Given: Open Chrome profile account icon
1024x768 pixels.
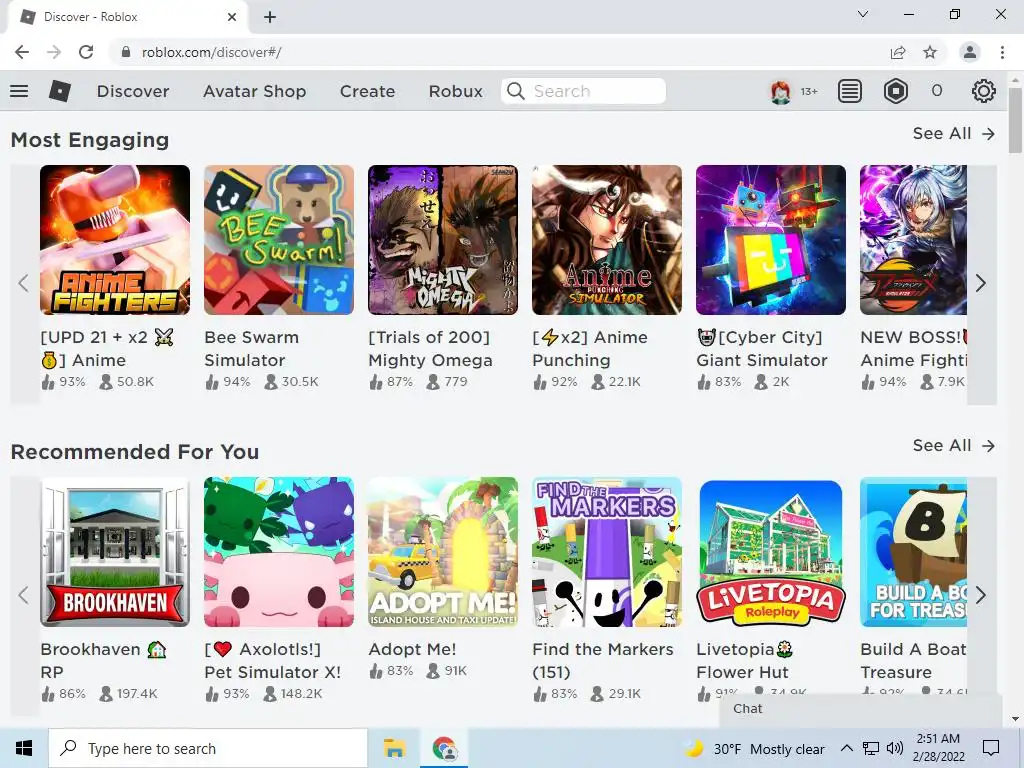Looking at the screenshot, I should 970,52.
